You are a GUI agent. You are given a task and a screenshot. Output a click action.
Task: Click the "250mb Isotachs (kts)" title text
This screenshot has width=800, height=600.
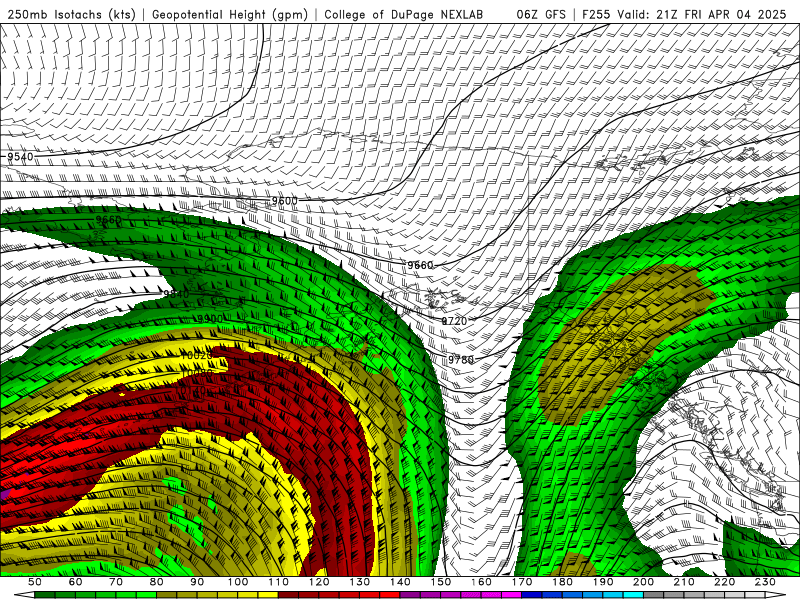tap(71, 14)
